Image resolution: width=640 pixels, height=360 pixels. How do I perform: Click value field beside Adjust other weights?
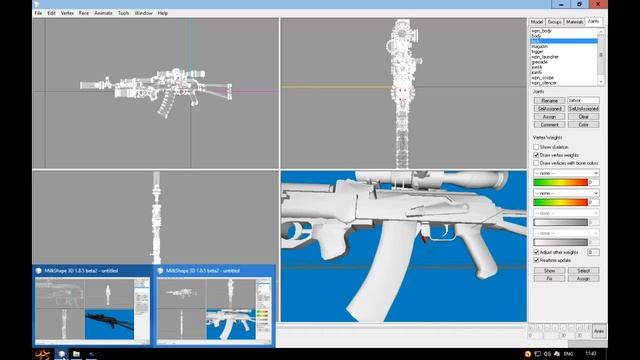pyautogui.click(x=593, y=252)
